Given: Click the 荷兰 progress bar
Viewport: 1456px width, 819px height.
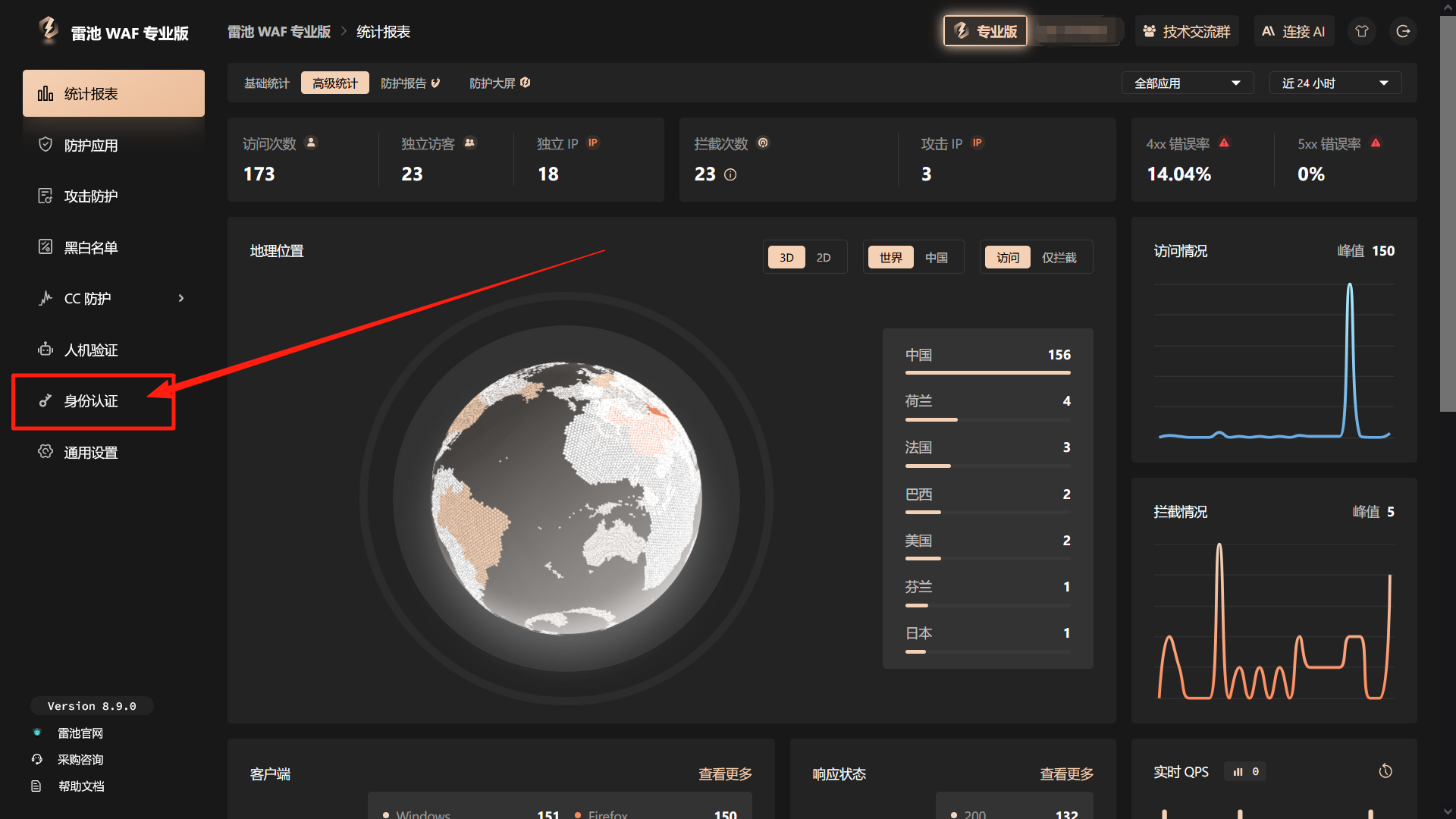Looking at the screenshot, I should 988,419.
